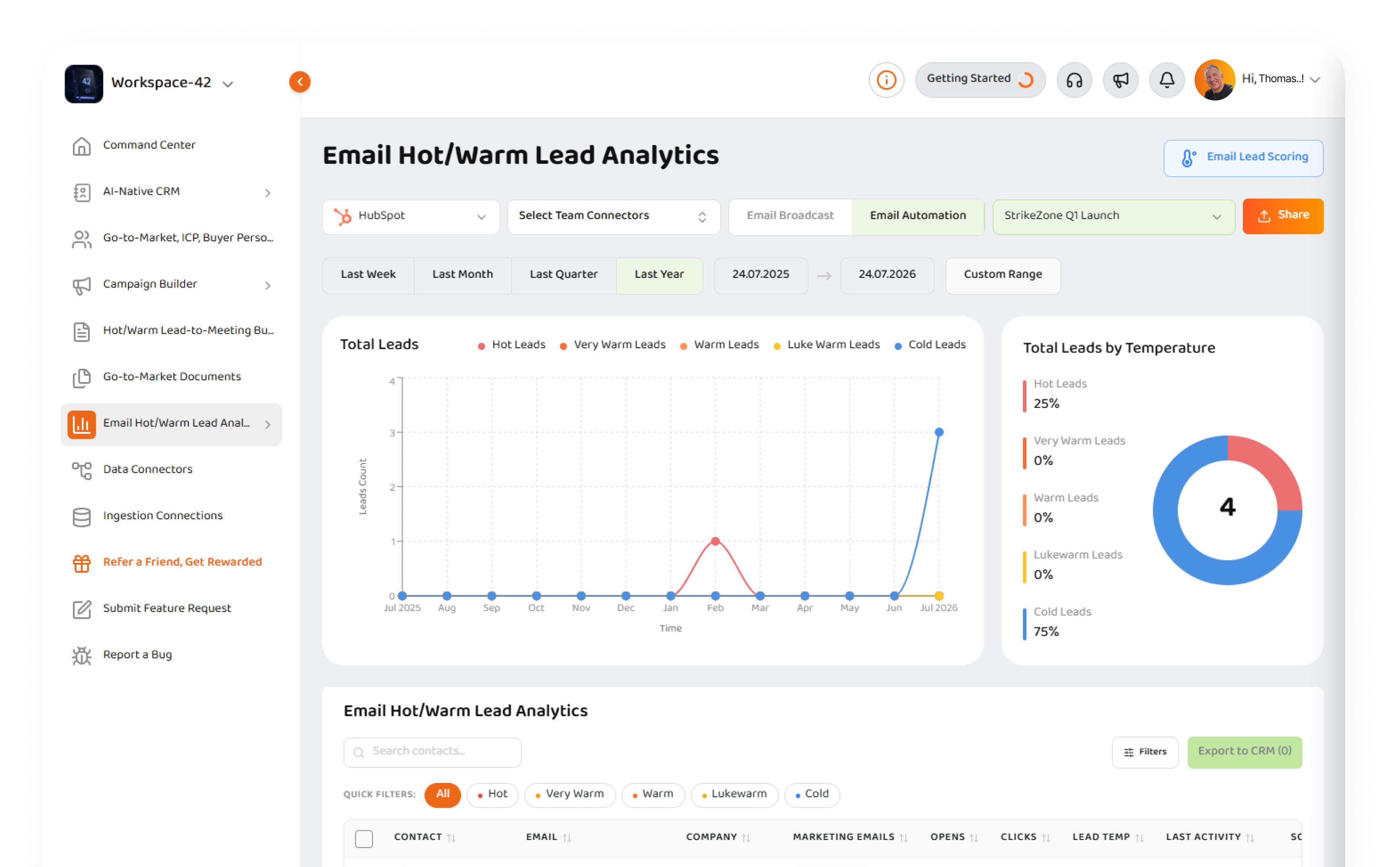
Task: Click the blue Cold Leads point at Jul 2026
Action: pyautogui.click(x=939, y=432)
